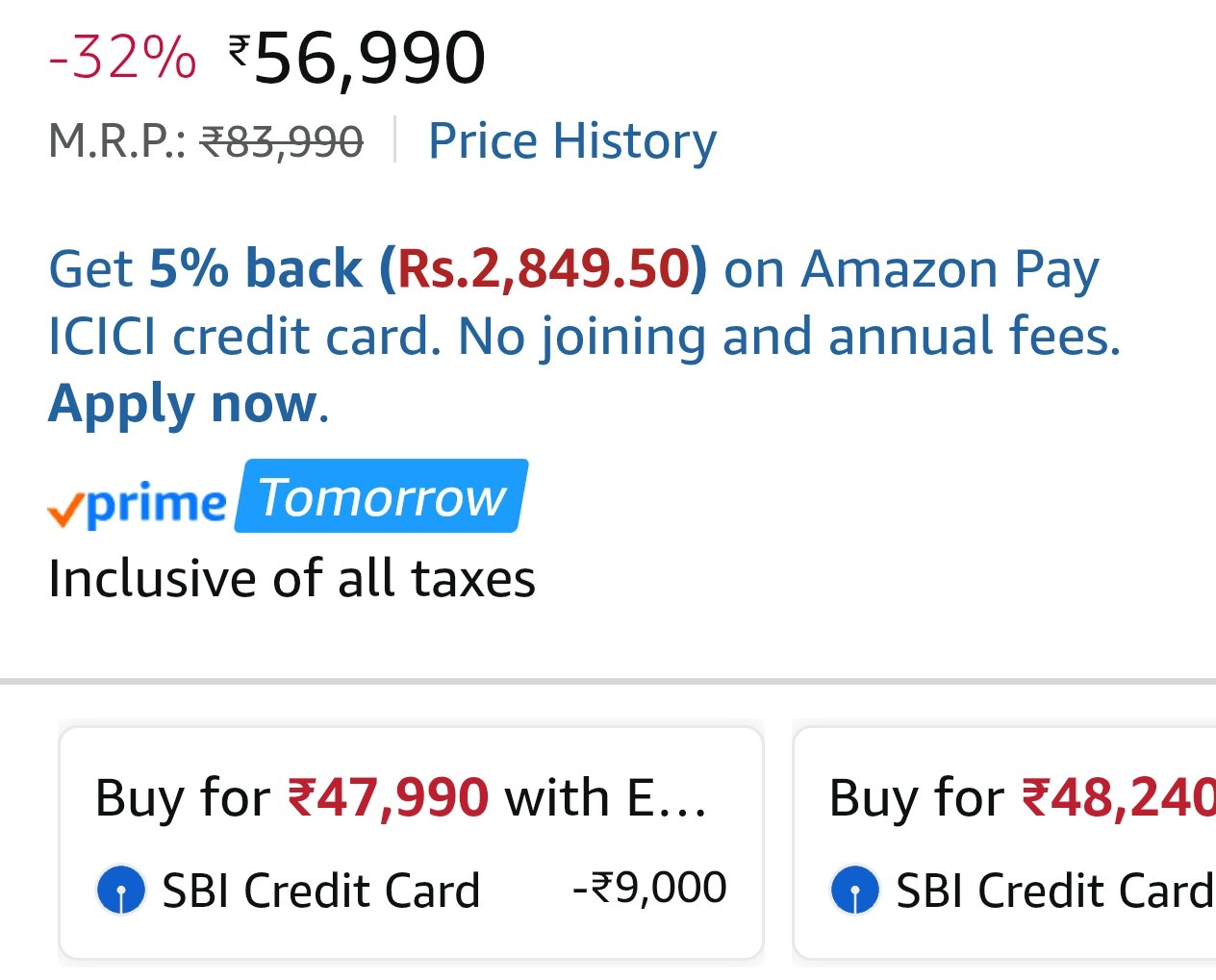Click the -32% discount label
Viewport: 1216px width, 980px height.
pyautogui.click(x=122, y=58)
